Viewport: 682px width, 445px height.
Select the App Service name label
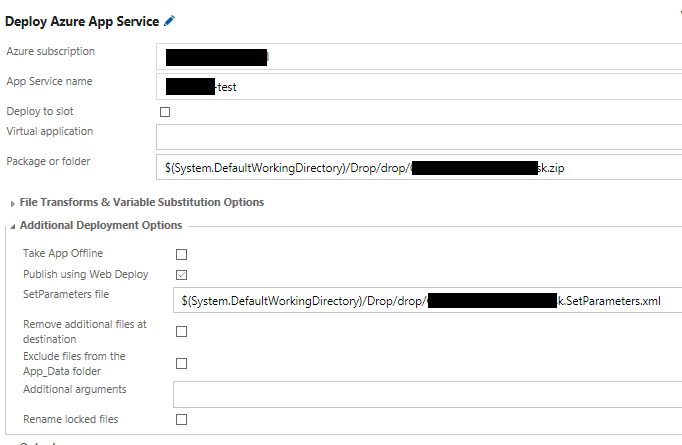[49, 81]
